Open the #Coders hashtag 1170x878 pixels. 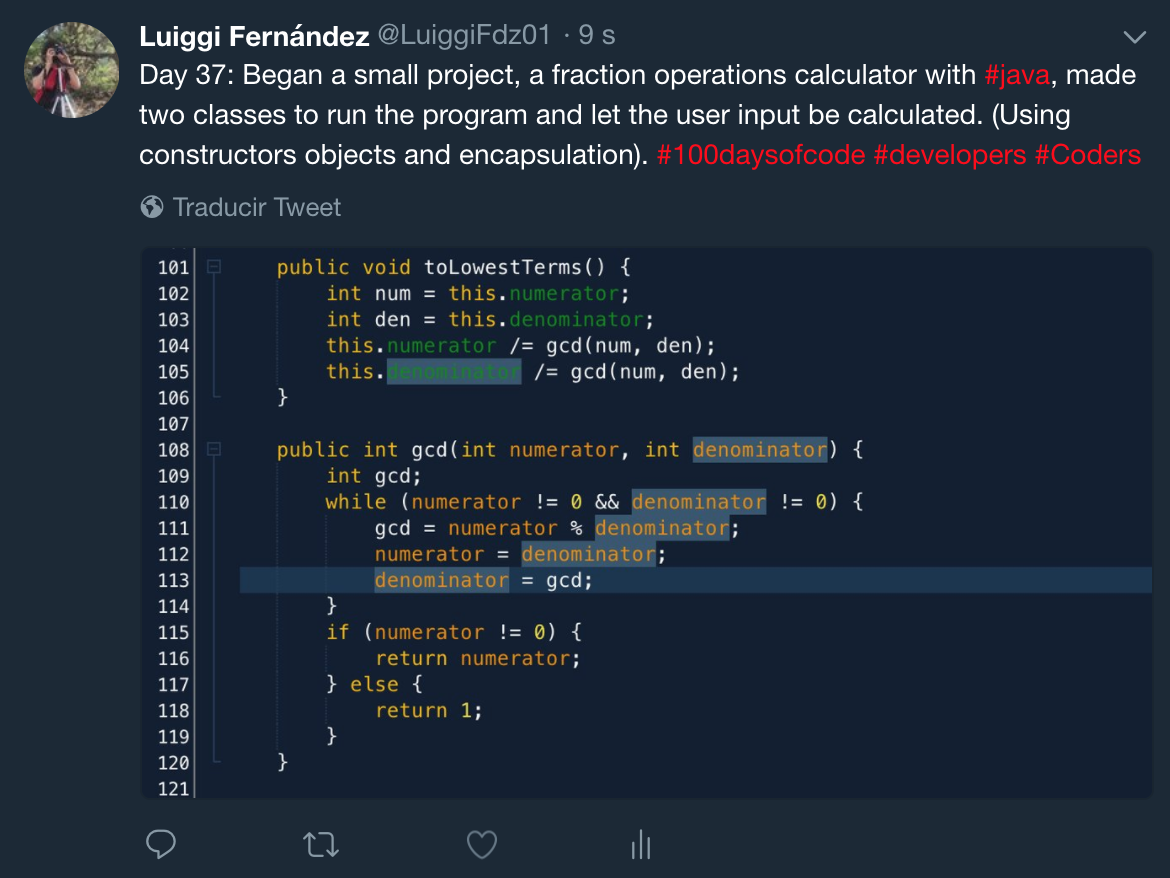[x=1088, y=154]
